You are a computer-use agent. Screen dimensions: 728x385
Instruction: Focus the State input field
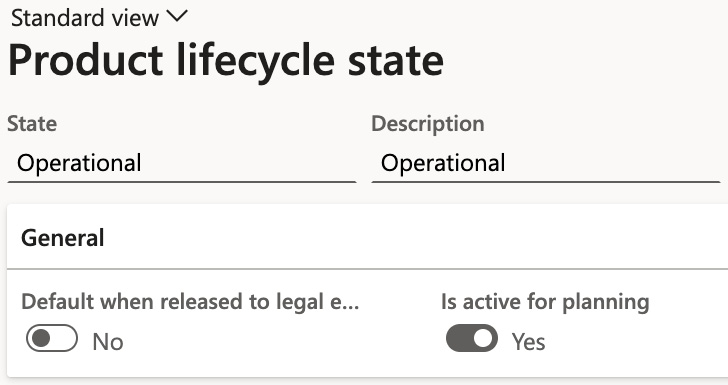click(182, 163)
